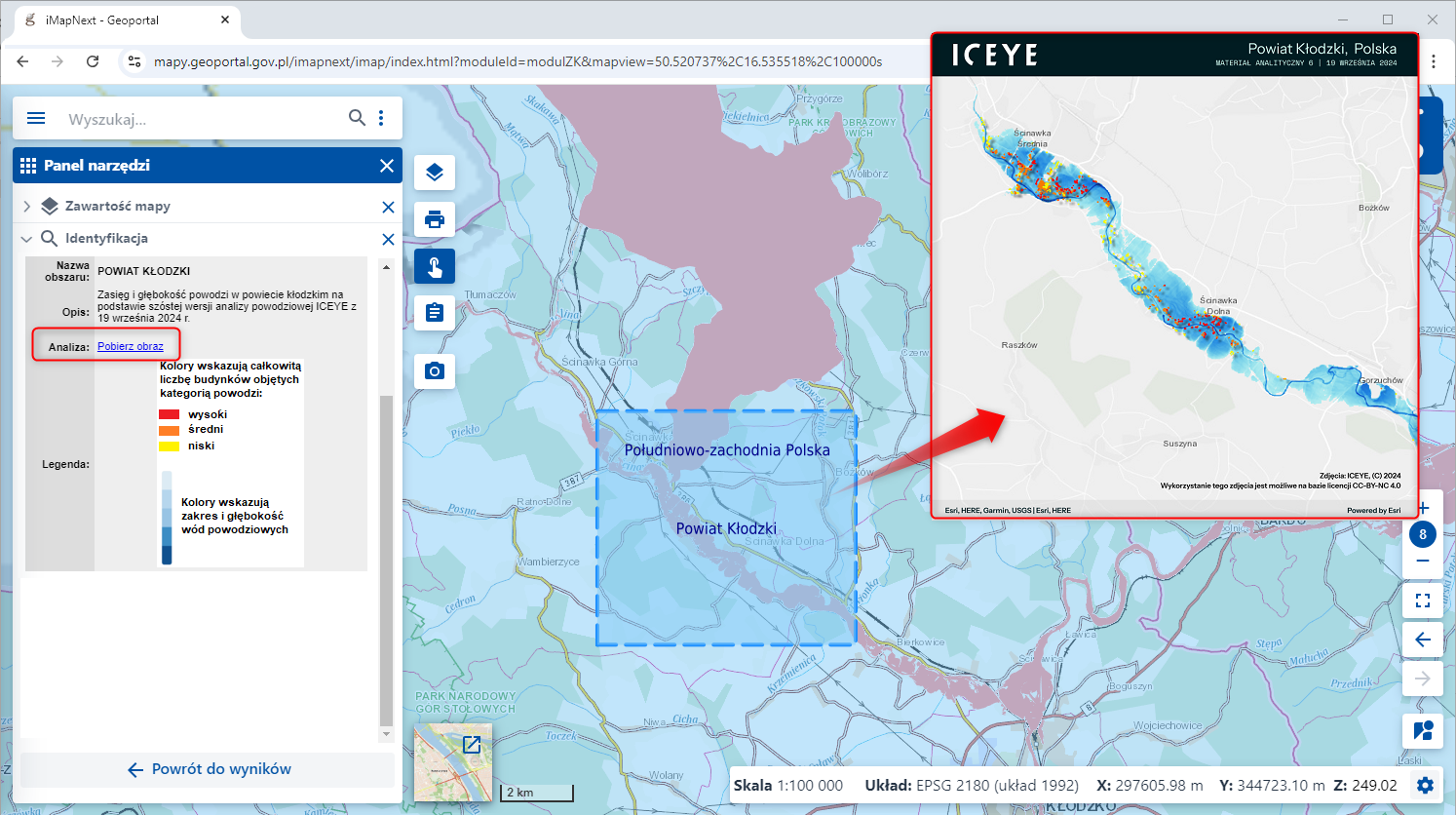1456x815 pixels.
Task: Zoom out the map with minus button
Action: [x=1423, y=562]
